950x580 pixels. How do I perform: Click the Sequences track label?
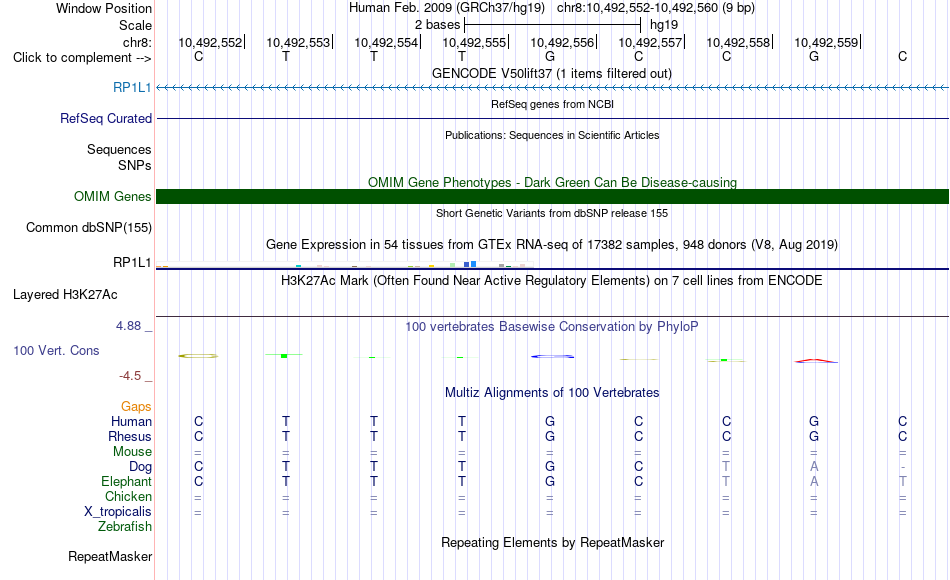[x=119, y=150]
